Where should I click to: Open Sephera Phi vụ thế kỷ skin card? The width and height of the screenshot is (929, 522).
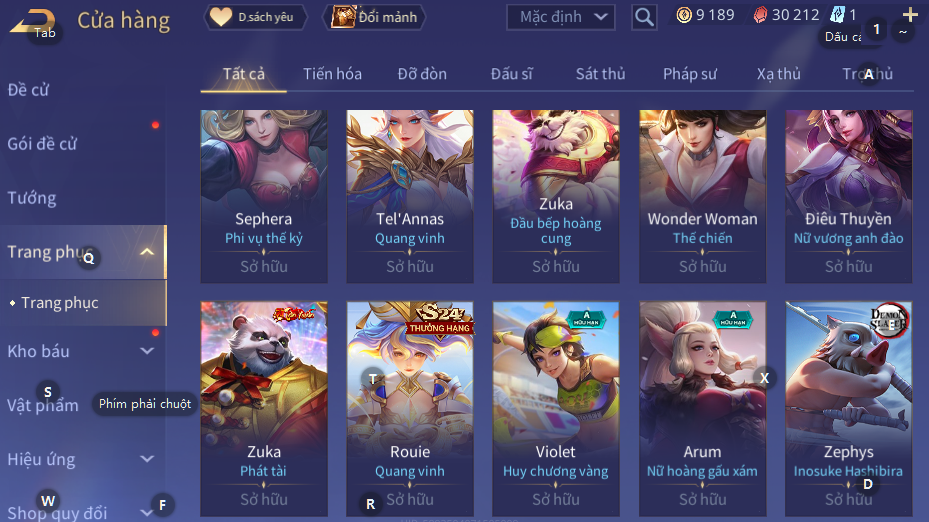264,196
